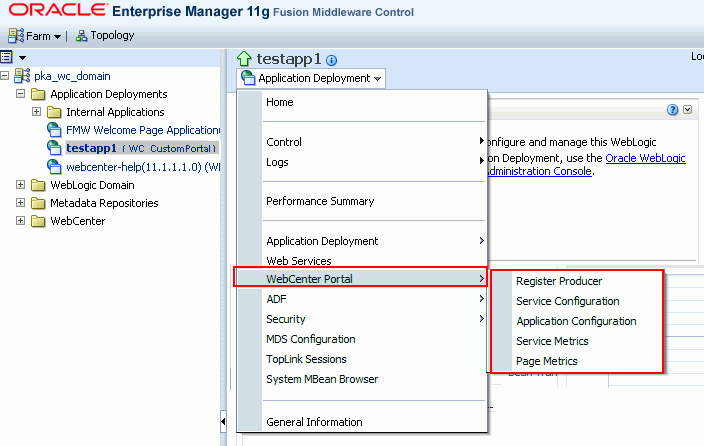Expand the WebCenter folder in tree
The width and height of the screenshot is (704, 446).
[20, 220]
